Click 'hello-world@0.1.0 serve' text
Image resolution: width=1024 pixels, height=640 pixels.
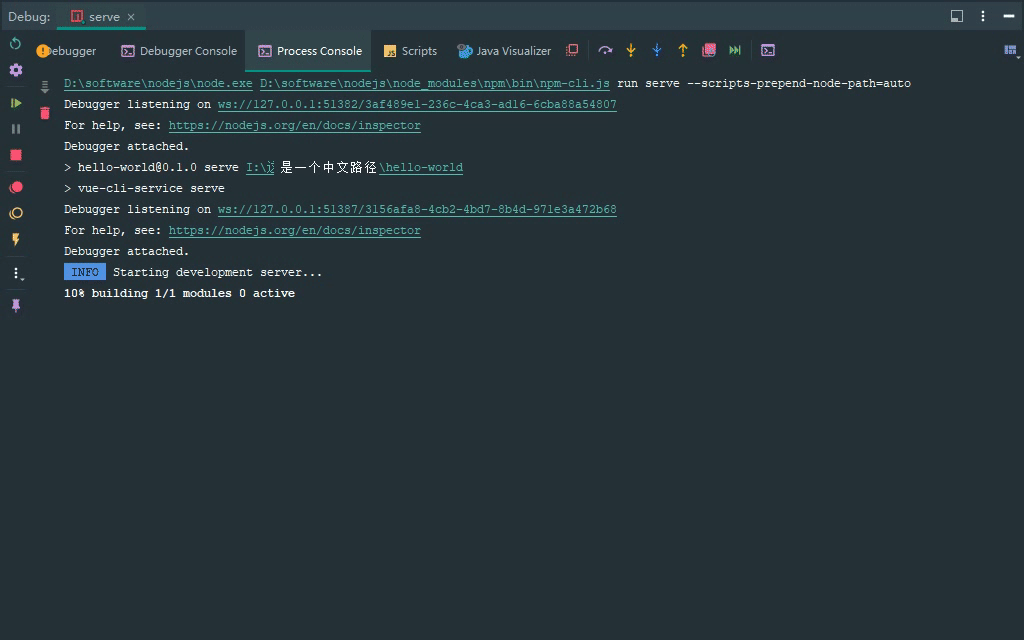point(158,167)
